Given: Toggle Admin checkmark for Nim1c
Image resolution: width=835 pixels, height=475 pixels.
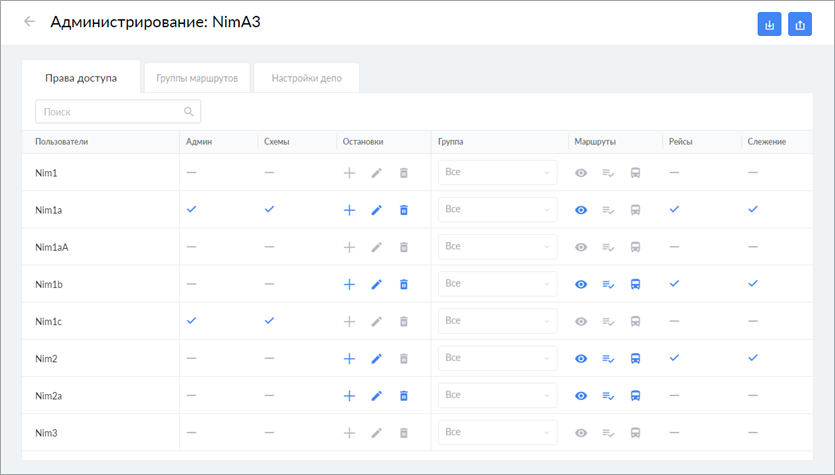Looking at the screenshot, I should tap(192, 320).
